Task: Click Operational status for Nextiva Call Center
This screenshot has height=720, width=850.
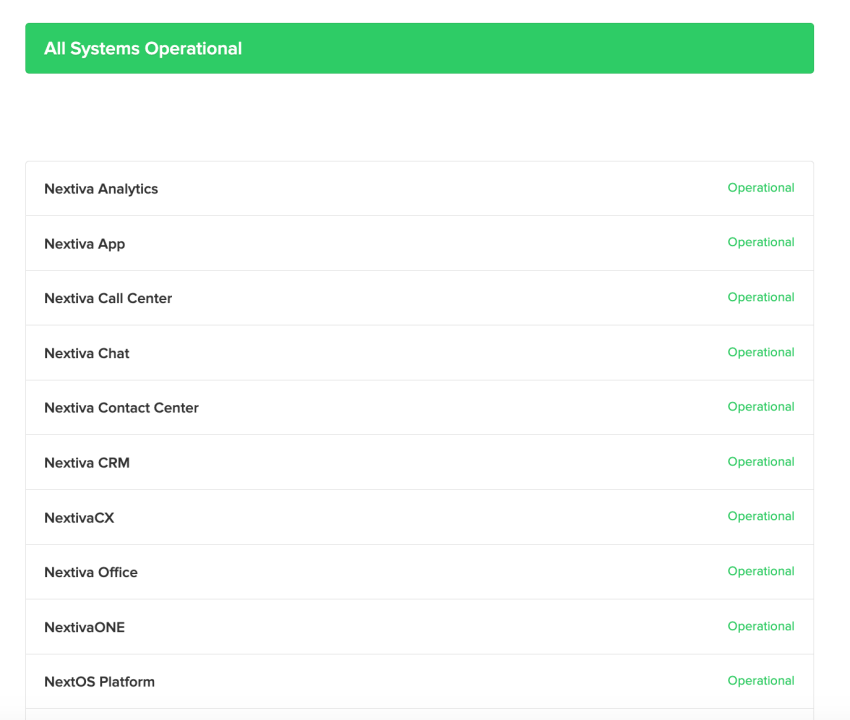Action: 761,298
